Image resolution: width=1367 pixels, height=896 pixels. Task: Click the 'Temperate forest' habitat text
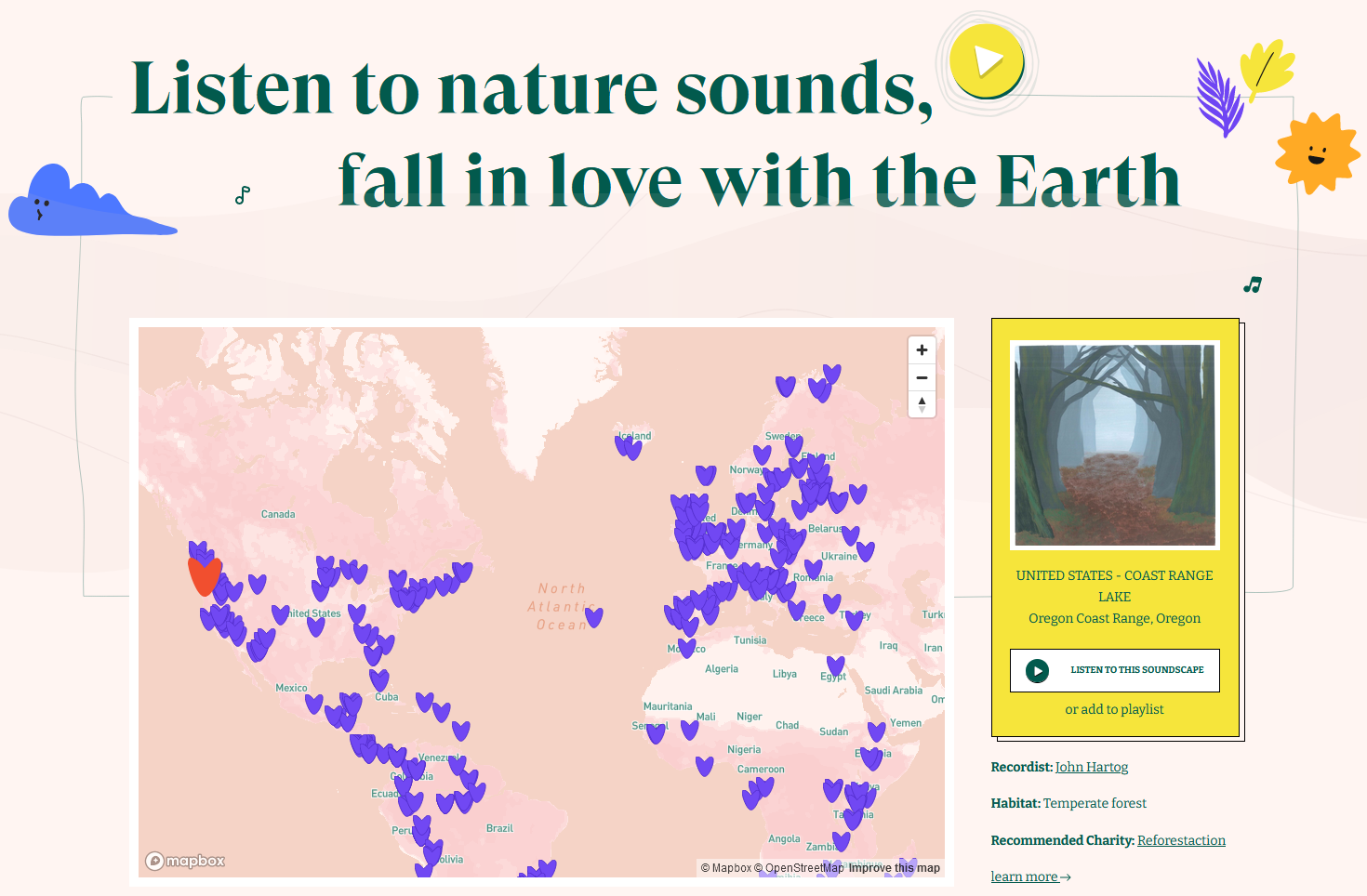click(x=1095, y=803)
